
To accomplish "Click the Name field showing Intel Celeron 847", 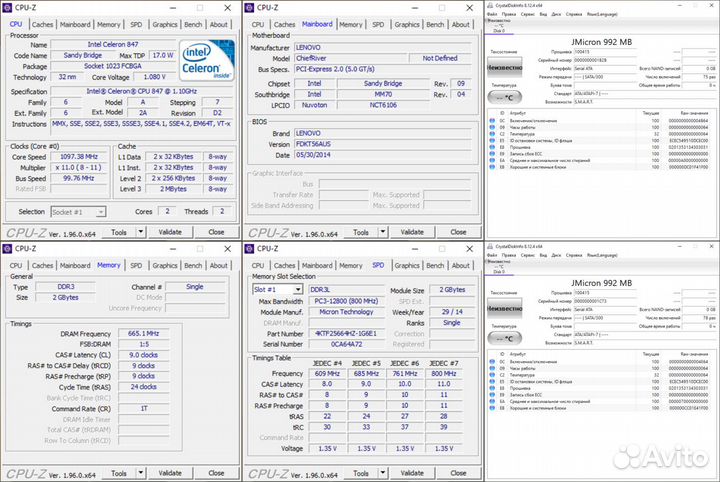I will (113, 45).
